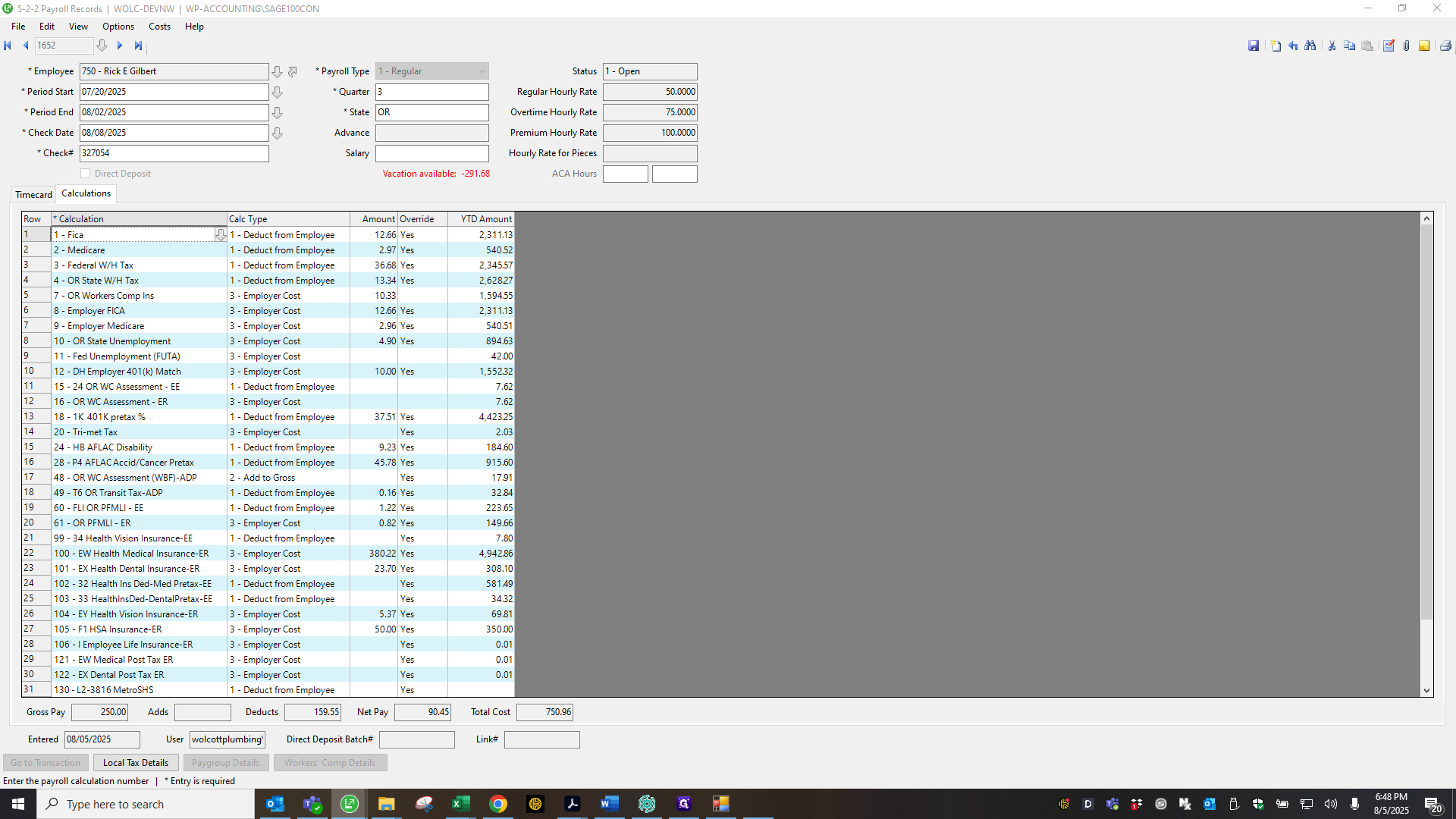This screenshot has height=819, width=1456.
Task: Launch Excel from the taskbar
Action: coord(460,804)
